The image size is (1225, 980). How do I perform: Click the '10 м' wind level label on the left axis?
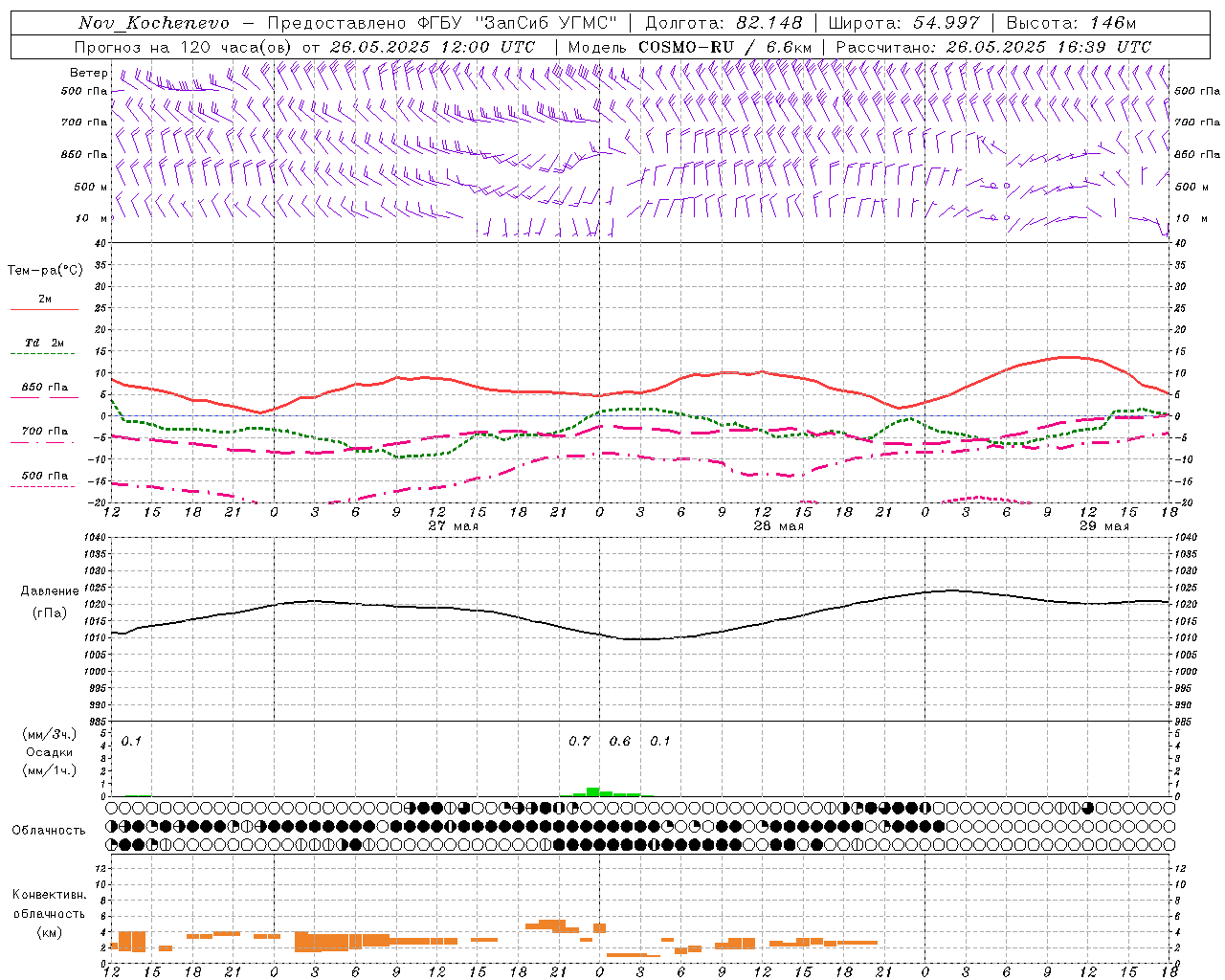coord(92,218)
